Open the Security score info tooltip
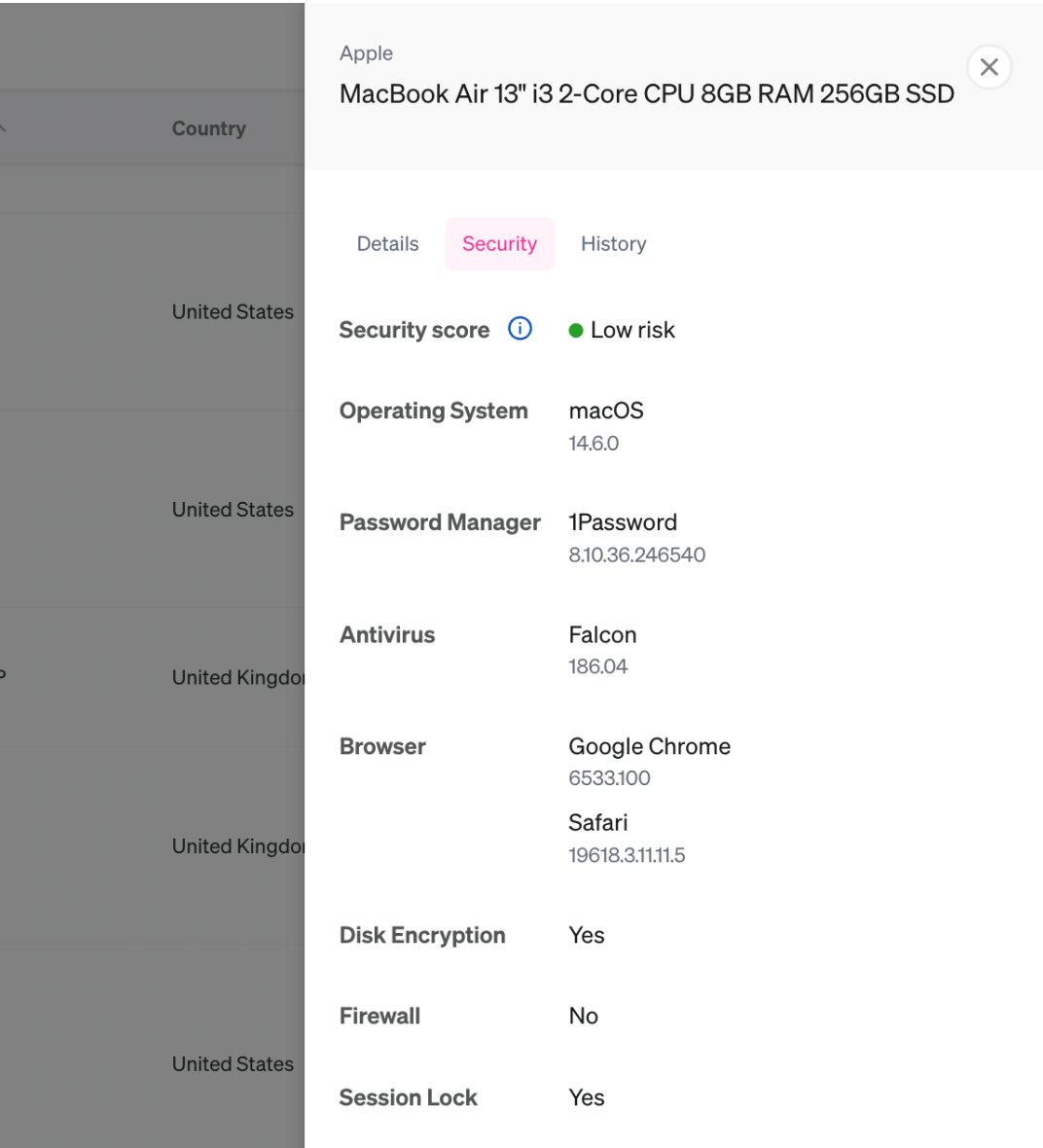The height and width of the screenshot is (1148, 1043). click(521, 329)
